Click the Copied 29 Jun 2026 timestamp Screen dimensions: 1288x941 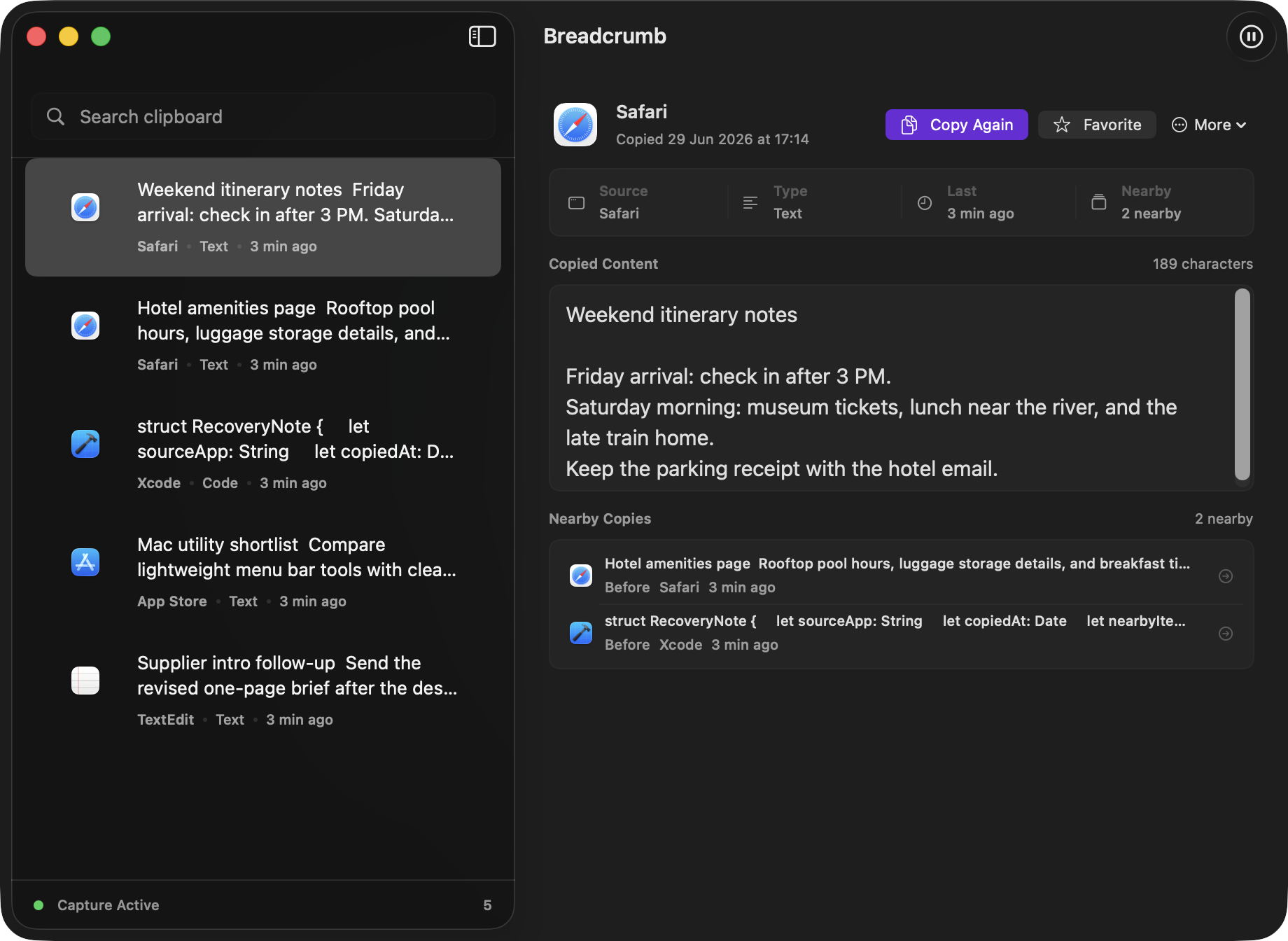(x=712, y=139)
